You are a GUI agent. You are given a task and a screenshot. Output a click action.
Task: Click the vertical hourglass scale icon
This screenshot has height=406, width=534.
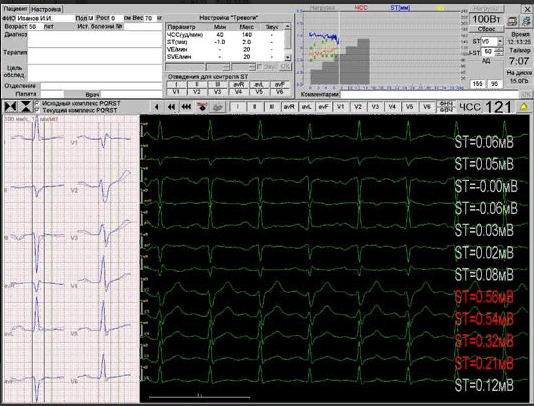(x=25, y=107)
